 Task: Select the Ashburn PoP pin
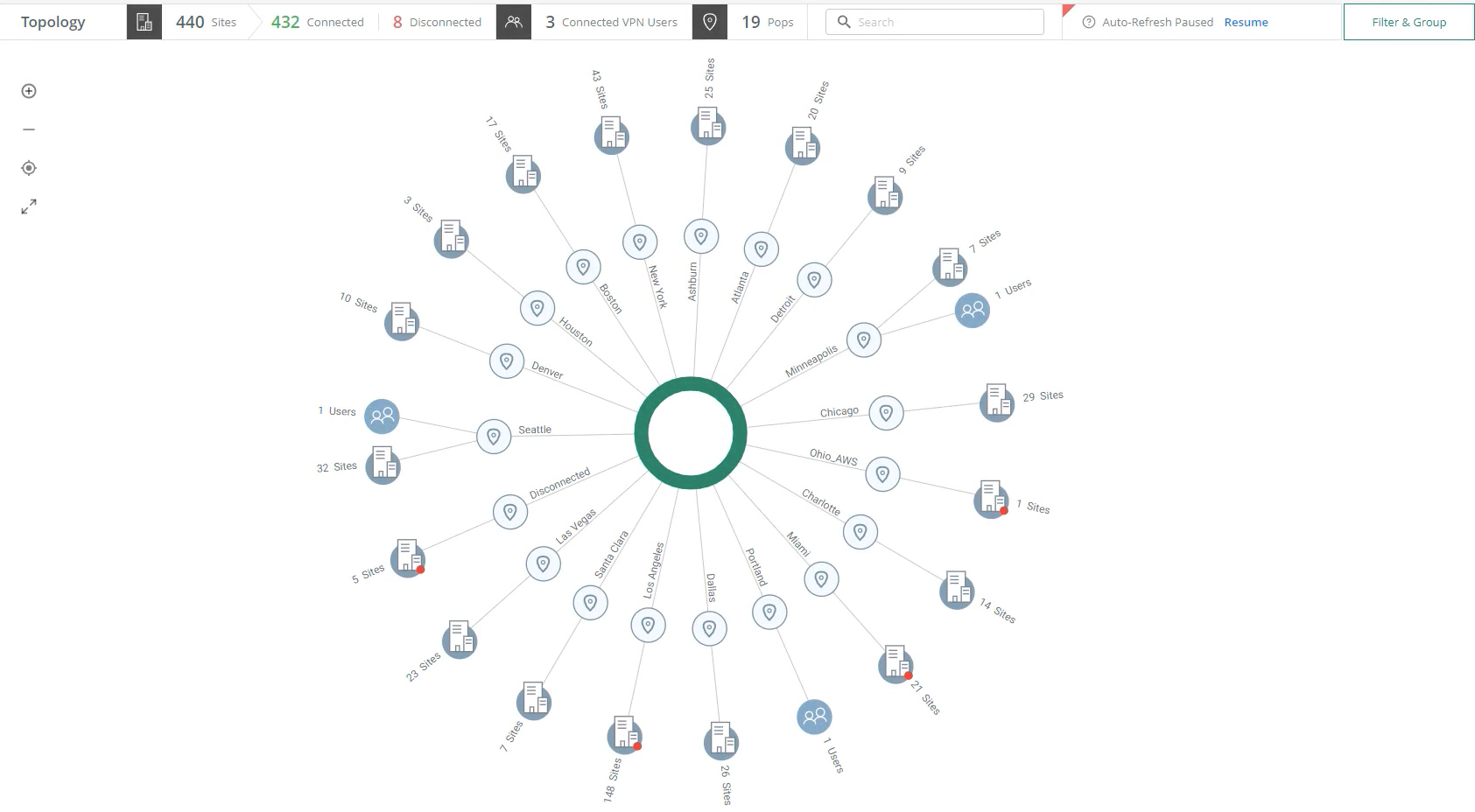(x=700, y=235)
